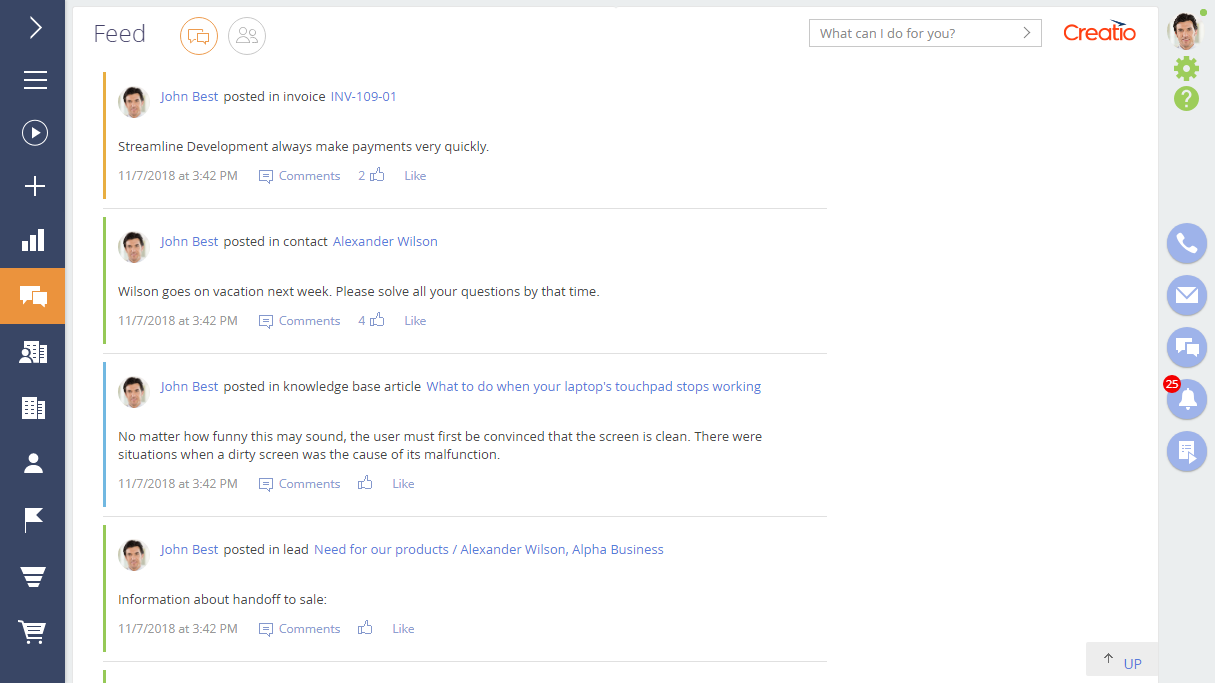The width and height of the screenshot is (1215, 683).
Task: Open the shopping cart orders section
Action: pos(34,631)
